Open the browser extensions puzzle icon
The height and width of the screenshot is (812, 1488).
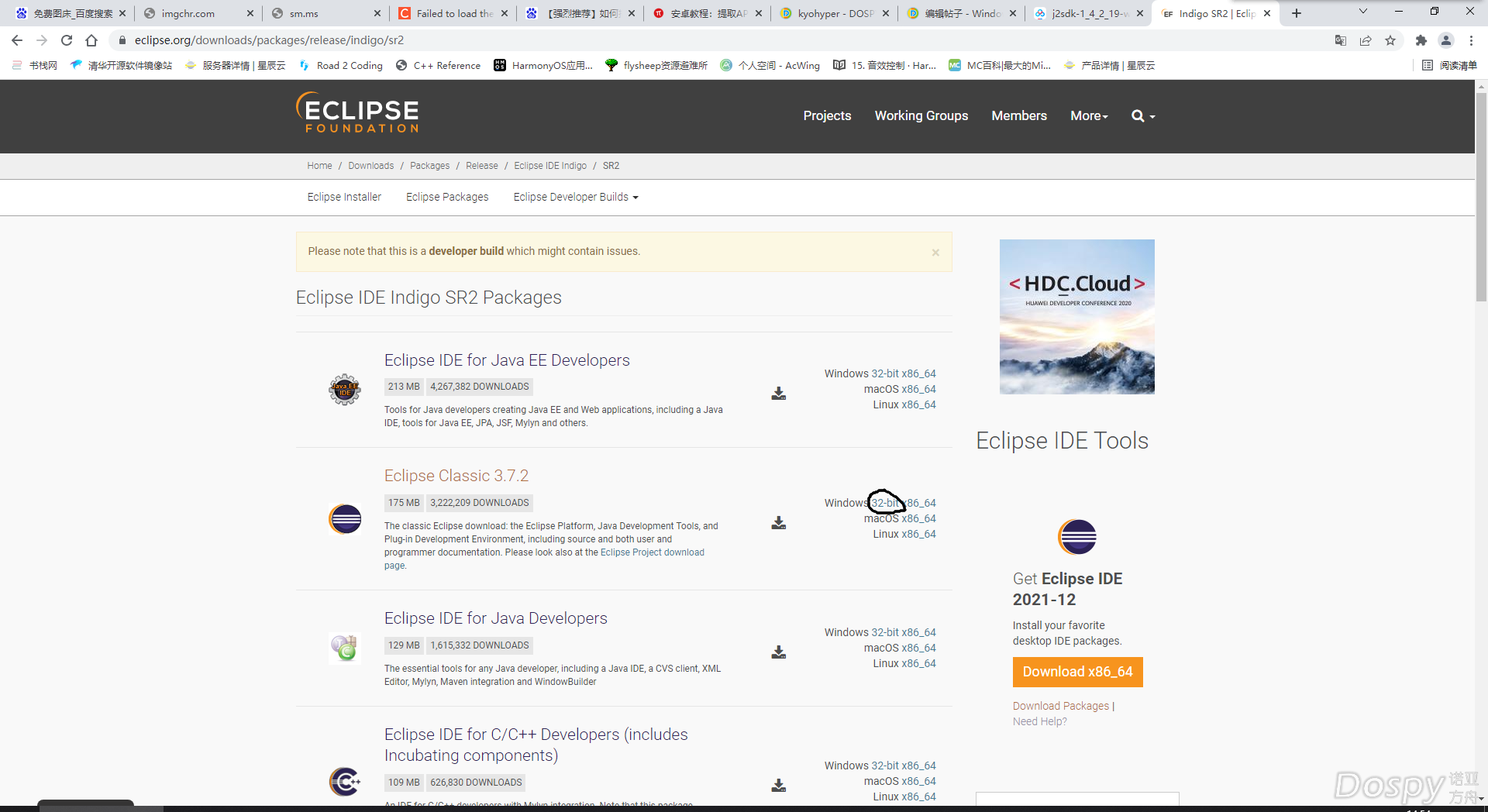(x=1421, y=40)
